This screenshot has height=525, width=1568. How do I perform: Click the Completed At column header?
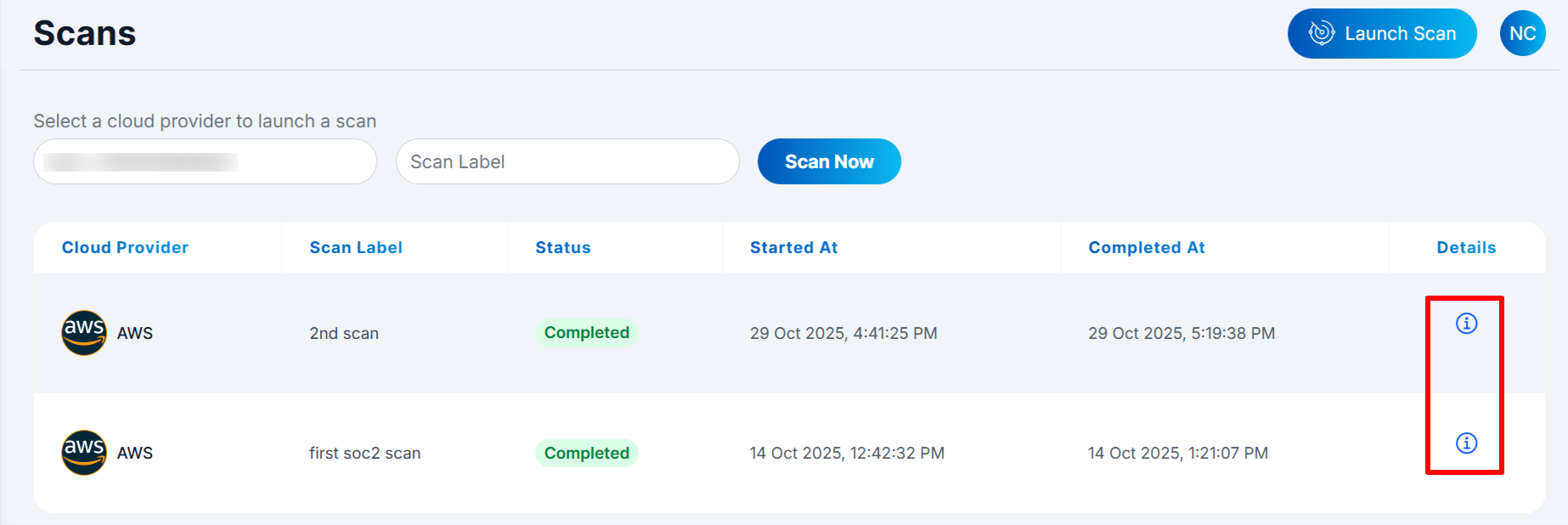pyautogui.click(x=1146, y=248)
